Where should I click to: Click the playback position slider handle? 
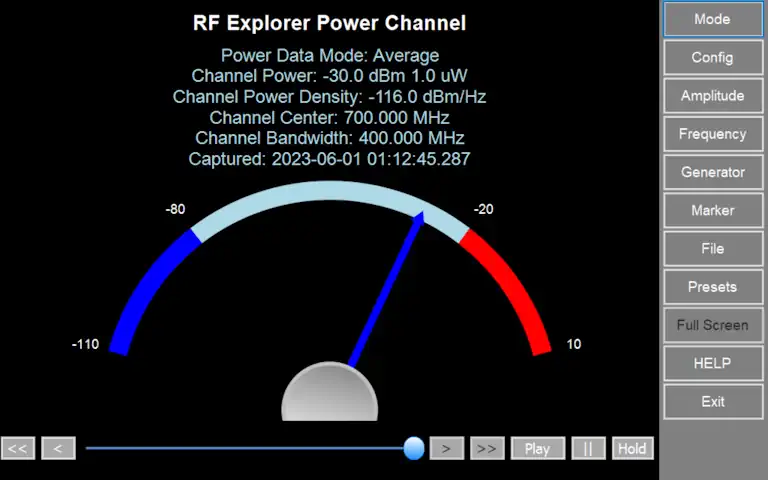414,448
